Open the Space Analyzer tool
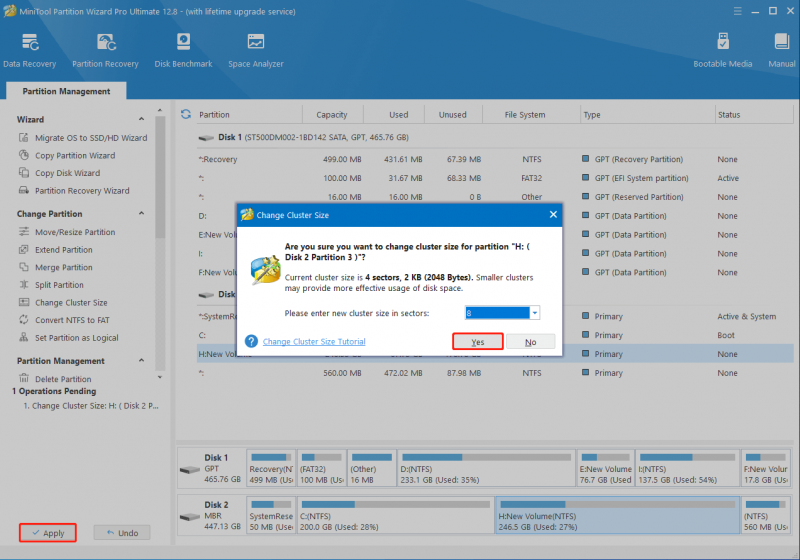 point(256,50)
